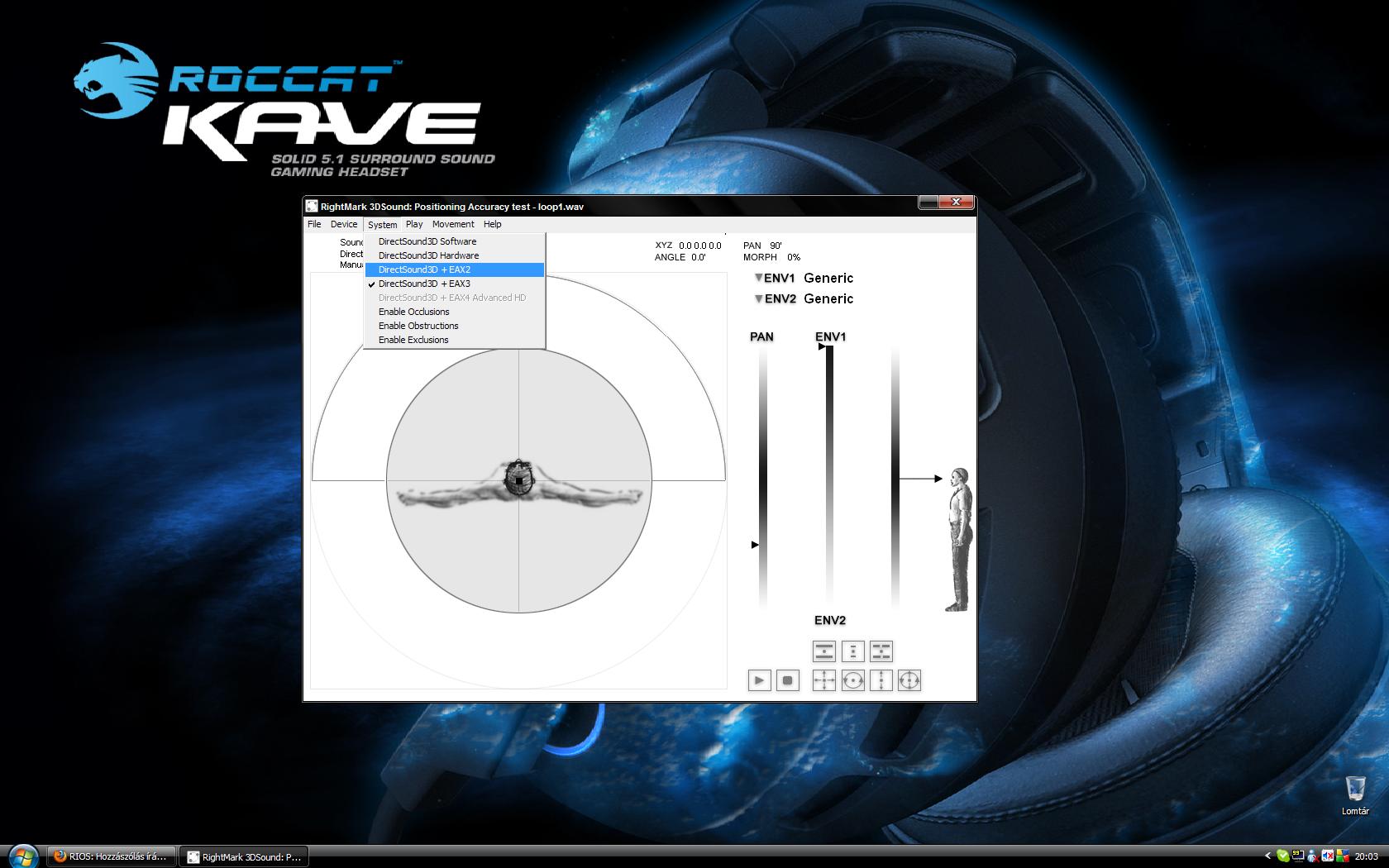This screenshot has width=1389, height=868.
Task: Click the listener head in the center
Action: coord(518,479)
